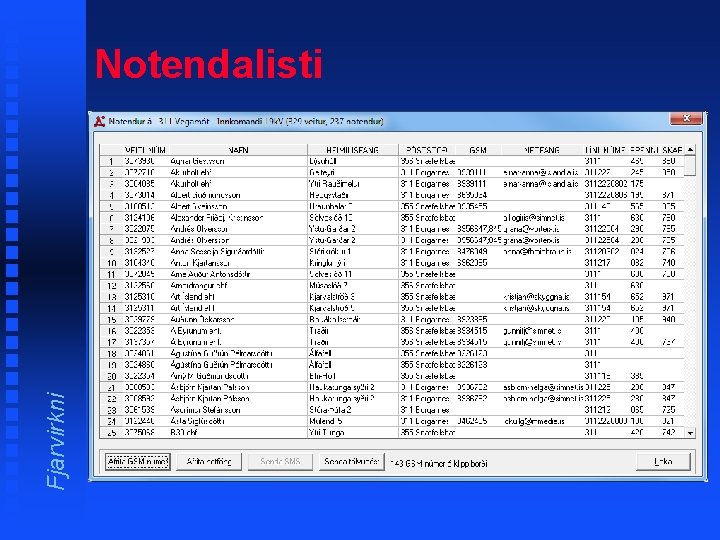
Task: Sort by the HEIMILISFANG column header
Action: [353, 150]
